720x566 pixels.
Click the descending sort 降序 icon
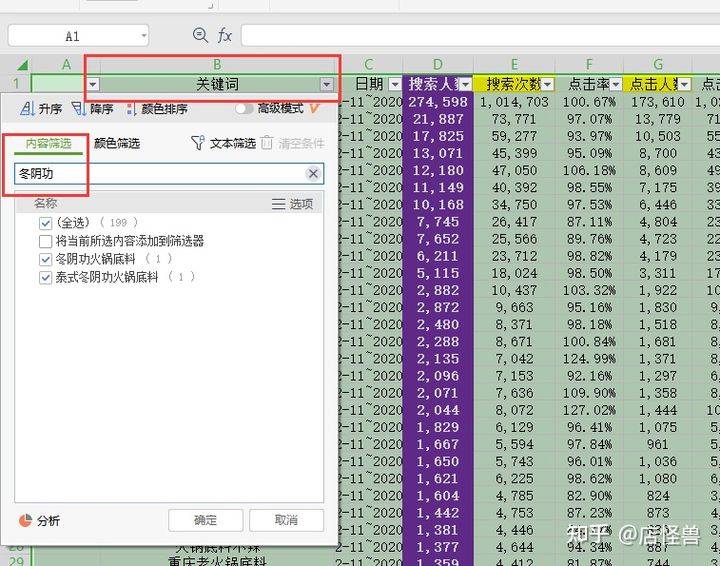[x=79, y=109]
